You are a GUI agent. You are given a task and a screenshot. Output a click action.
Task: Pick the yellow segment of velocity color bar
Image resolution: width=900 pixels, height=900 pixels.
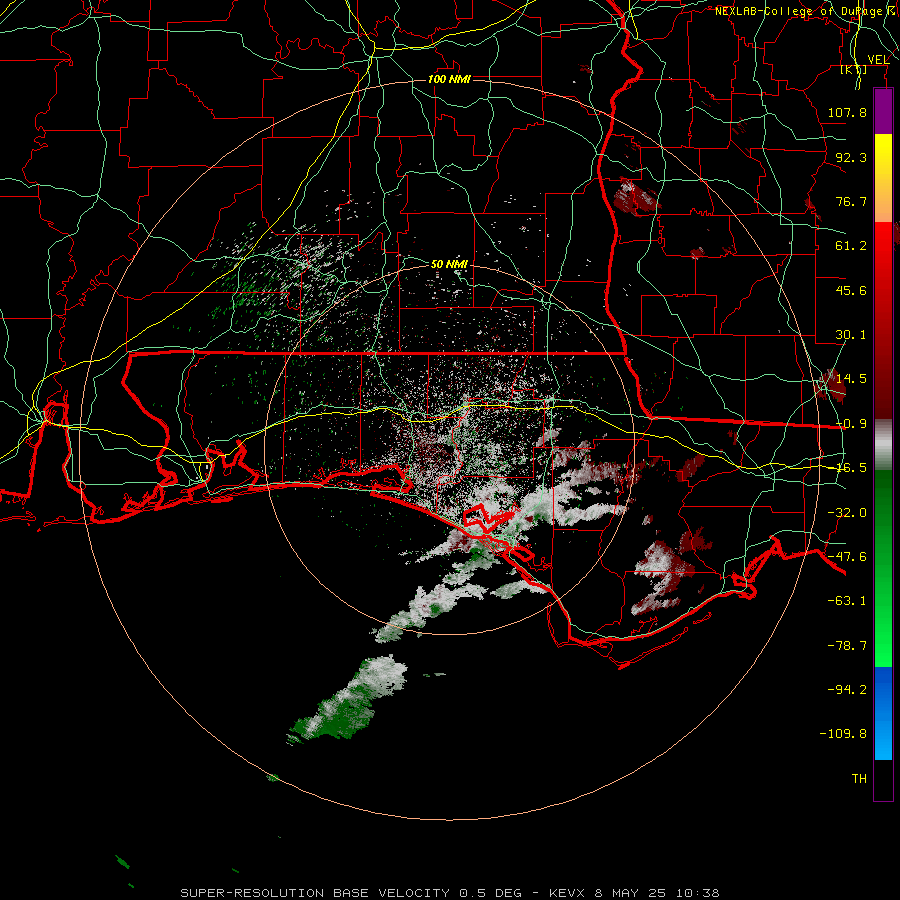[x=883, y=150]
